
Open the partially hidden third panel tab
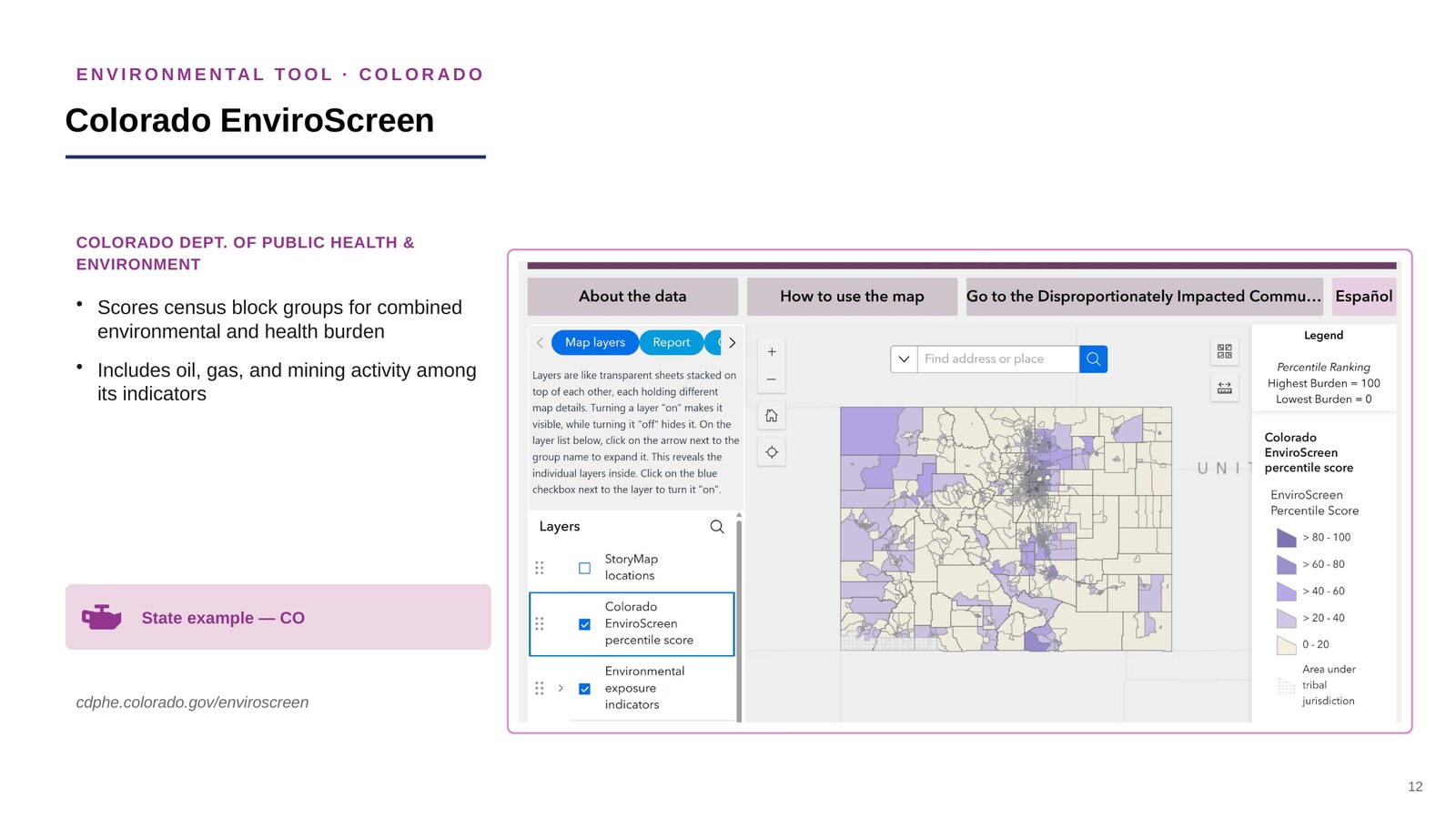pyautogui.click(x=714, y=342)
